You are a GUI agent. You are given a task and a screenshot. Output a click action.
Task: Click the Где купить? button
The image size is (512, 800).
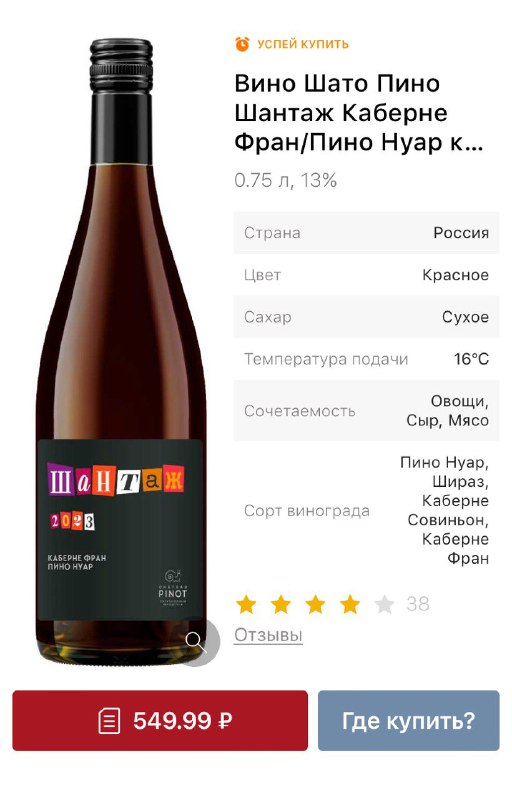pos(408,720)
